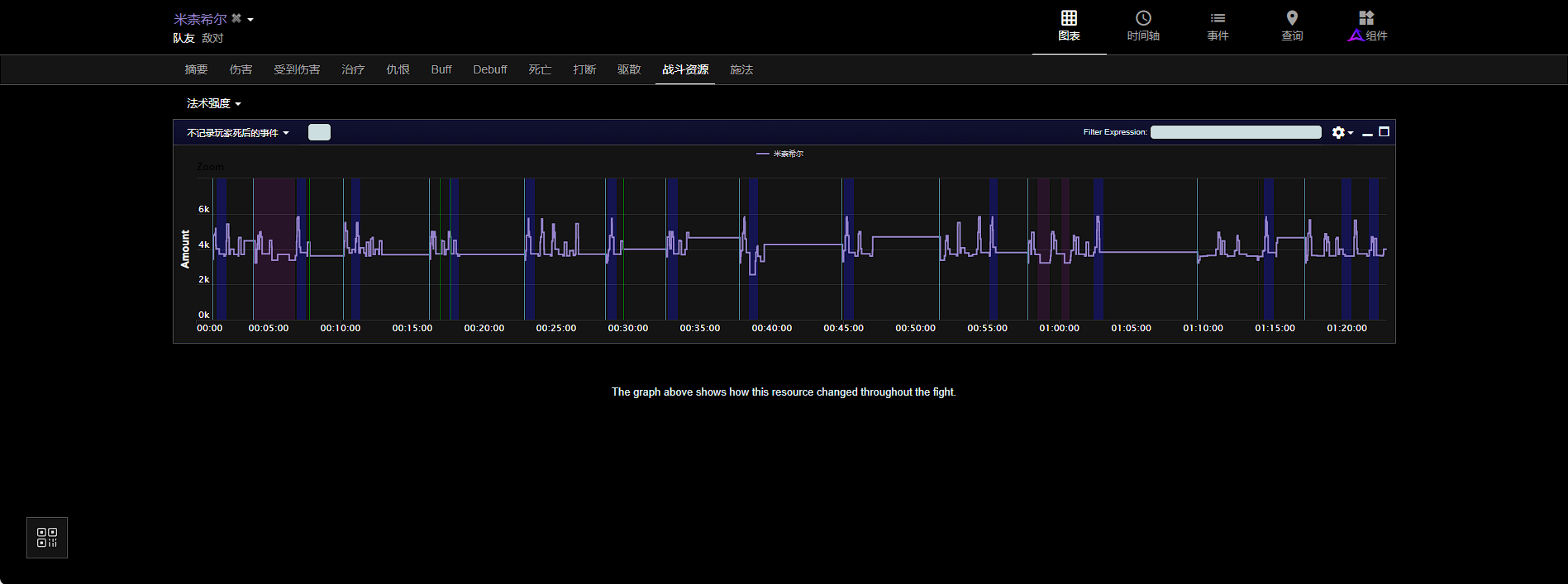The height and width of the screenshot is (584, 1568).
Task: Open the 不记录玩家死后的事件 dropdown
Action: click(x=238, y=132)
